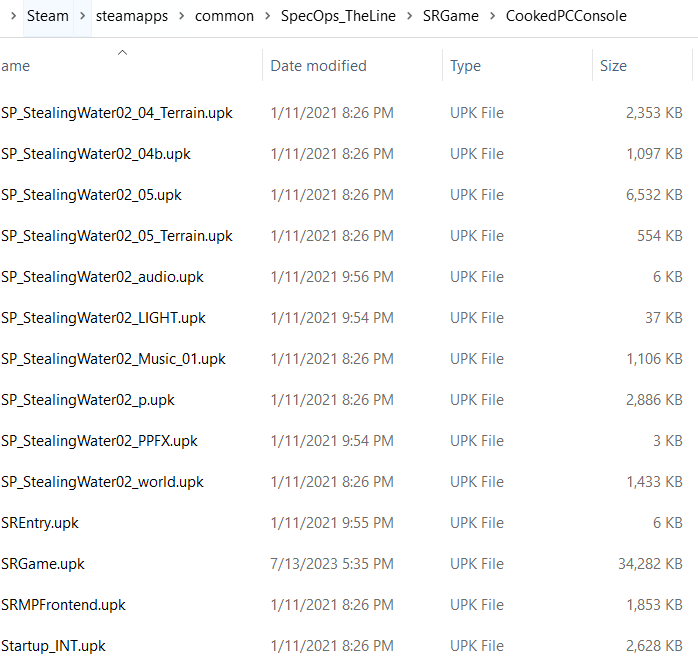Click UPK File type of SRMPFrontend.upk row
Screen dimensions: 698x662
point(477,605)
